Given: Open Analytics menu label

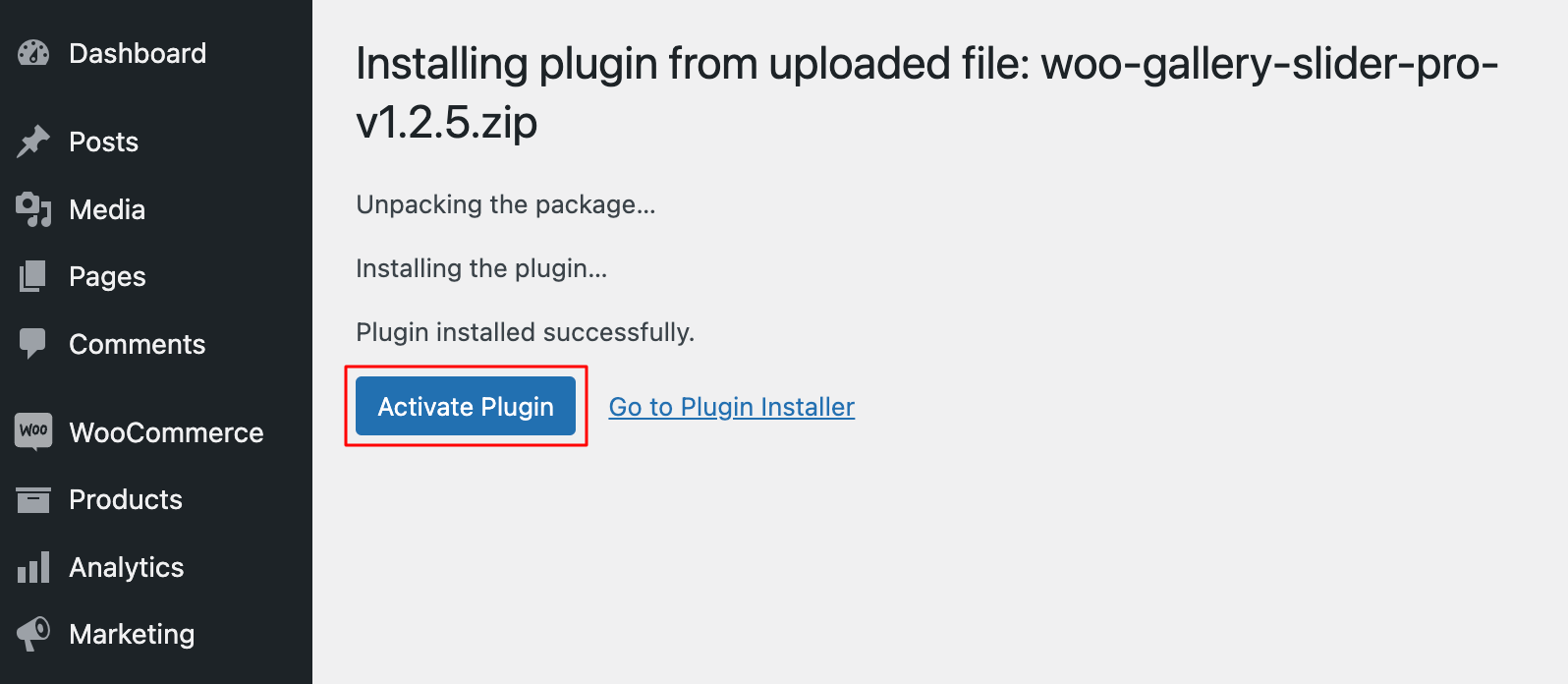Looking at the screenshot, I should pos(126,567).
